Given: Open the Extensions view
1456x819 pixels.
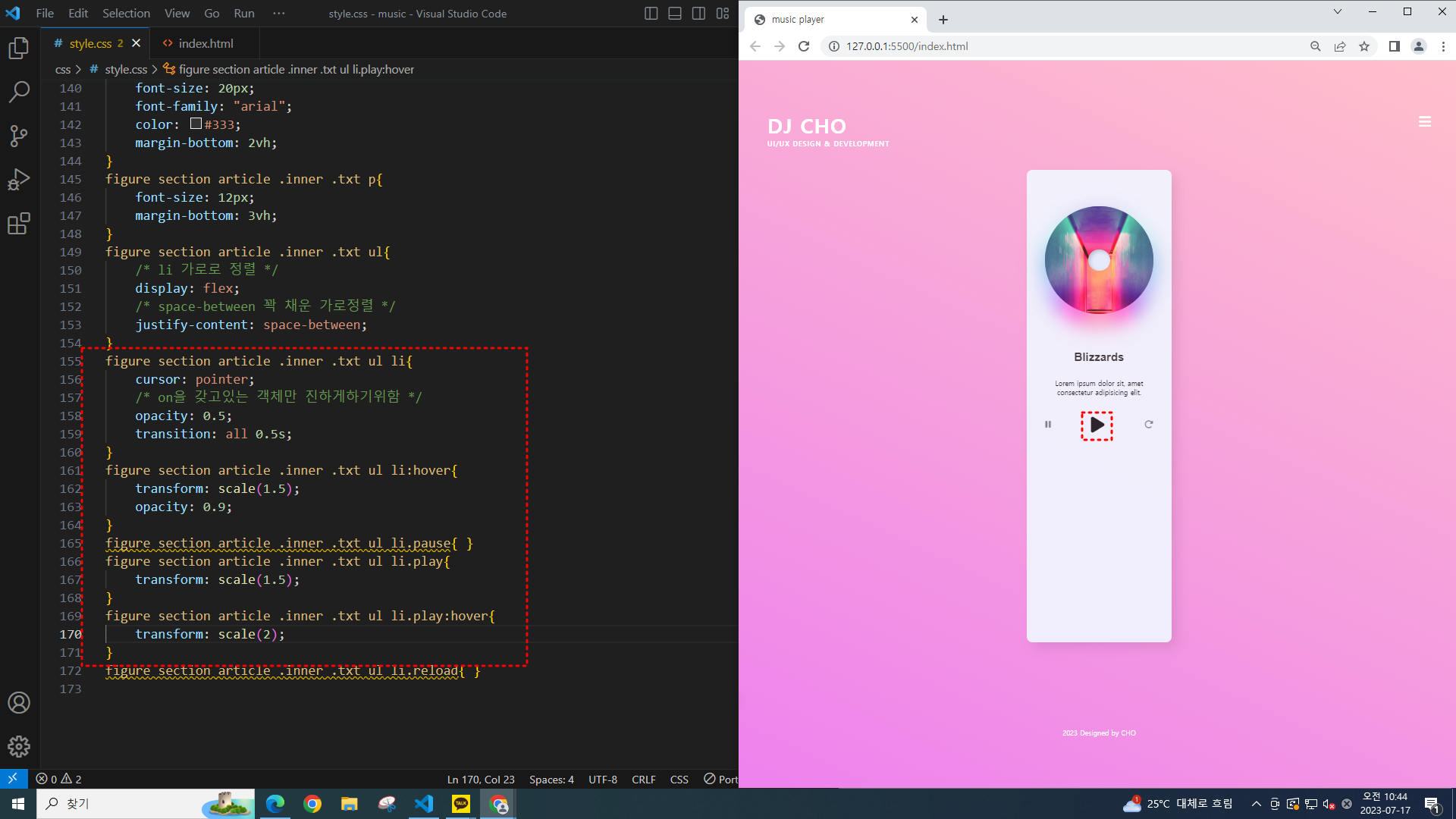Looking at the screenshot, I should (x=19, y=224).
